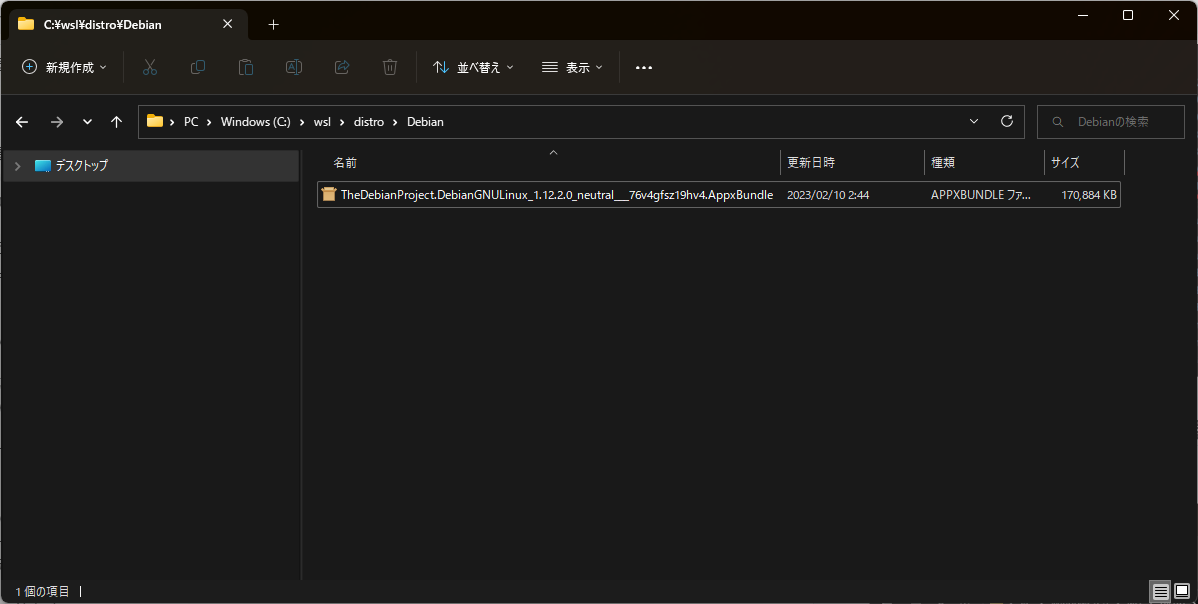Switch to large thumbnails view in status bar

coord(1182,592)
